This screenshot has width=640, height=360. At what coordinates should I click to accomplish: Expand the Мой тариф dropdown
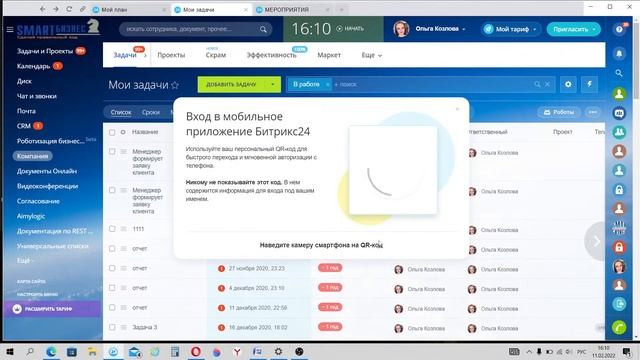tap(535, 29)
